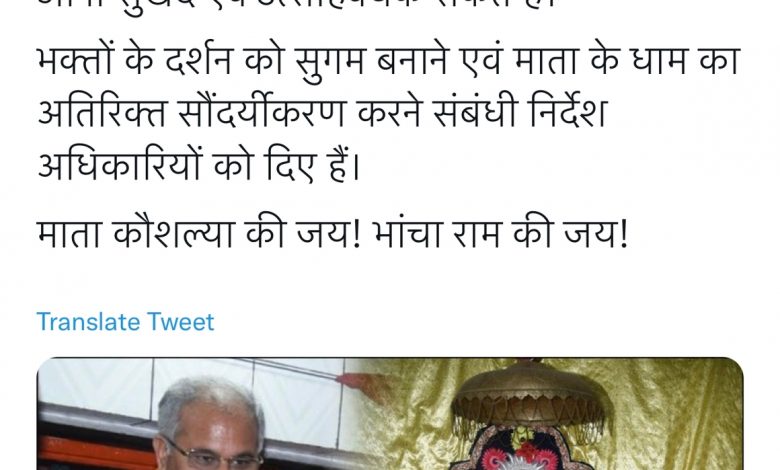Click the word "Tweet" in the blue link

click(x=180, y=321)
